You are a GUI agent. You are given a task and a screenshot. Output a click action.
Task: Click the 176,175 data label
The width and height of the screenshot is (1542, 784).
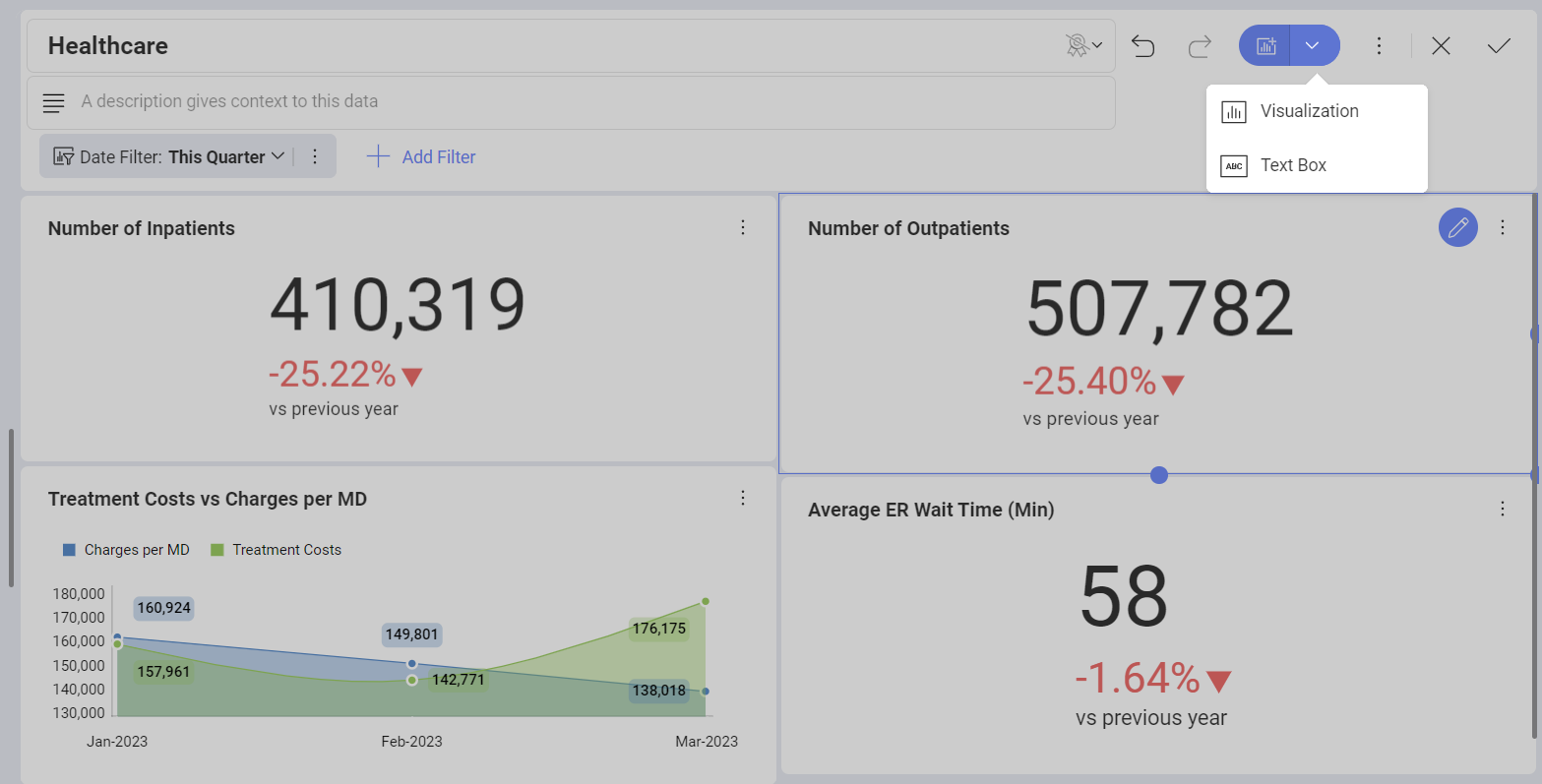[659, 629]
